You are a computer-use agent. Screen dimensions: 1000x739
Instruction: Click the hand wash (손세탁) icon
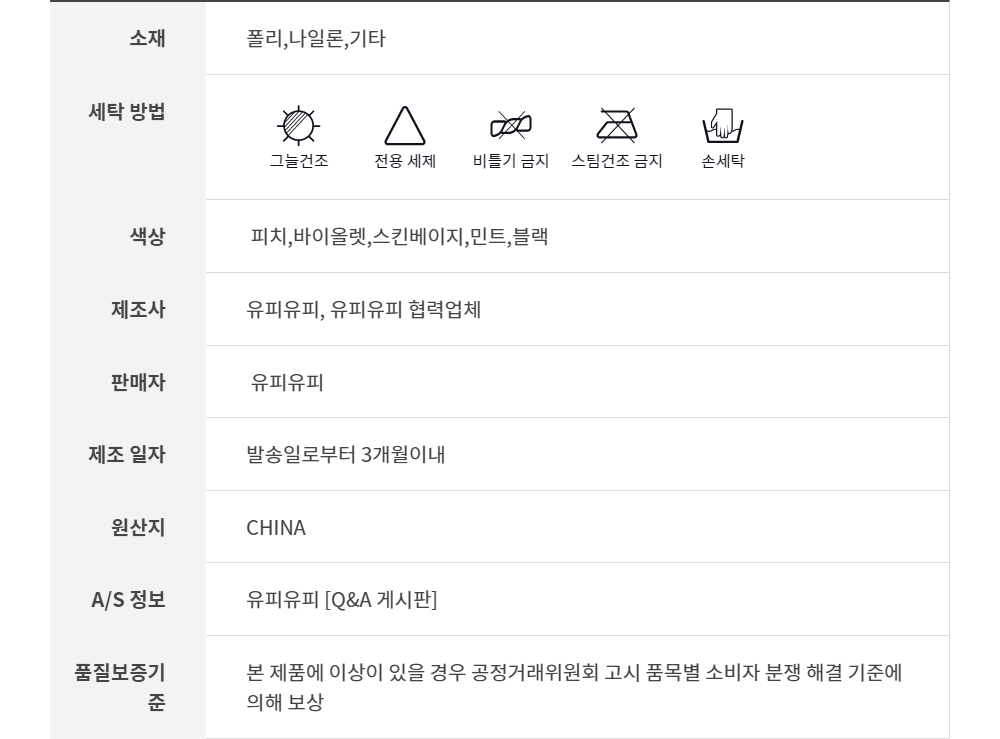click(x=723, y=125)
